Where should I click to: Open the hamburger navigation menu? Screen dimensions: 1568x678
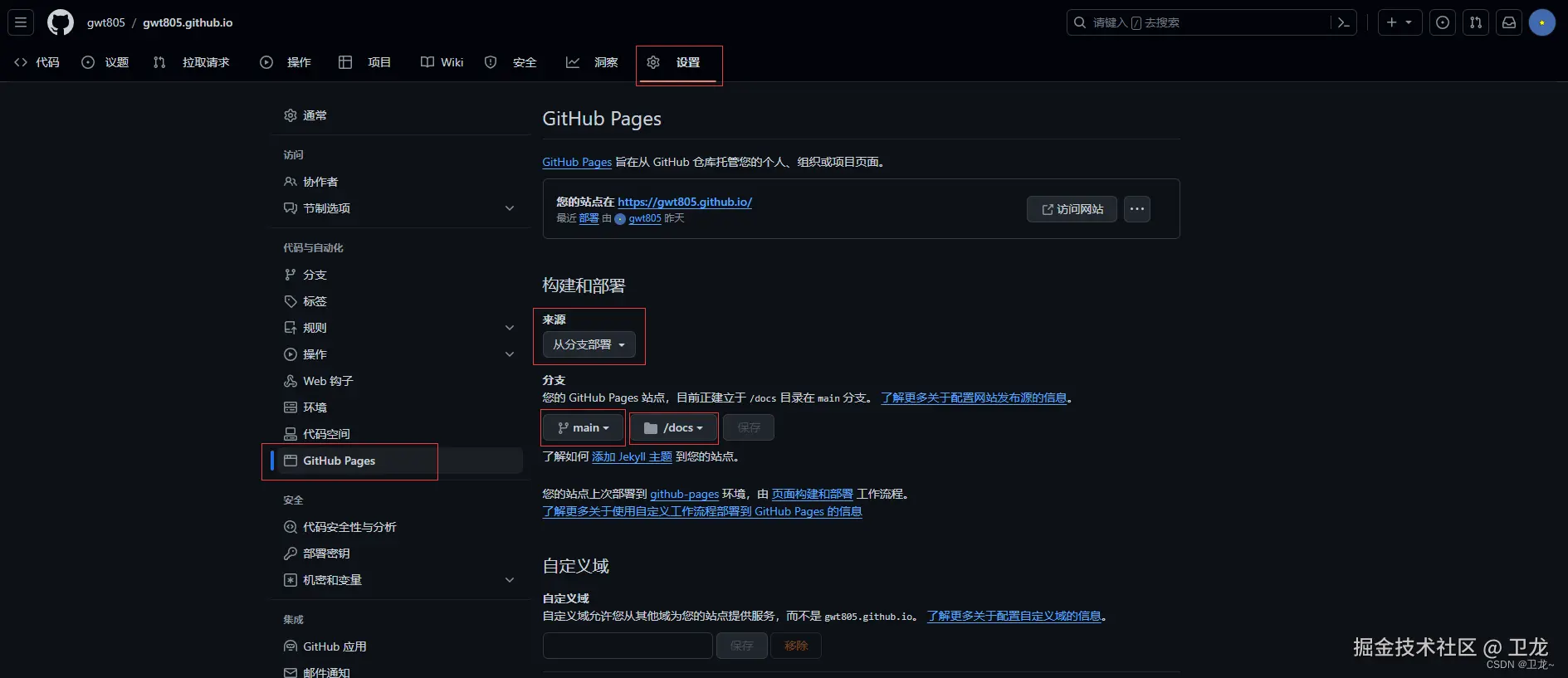click(21, 22)
